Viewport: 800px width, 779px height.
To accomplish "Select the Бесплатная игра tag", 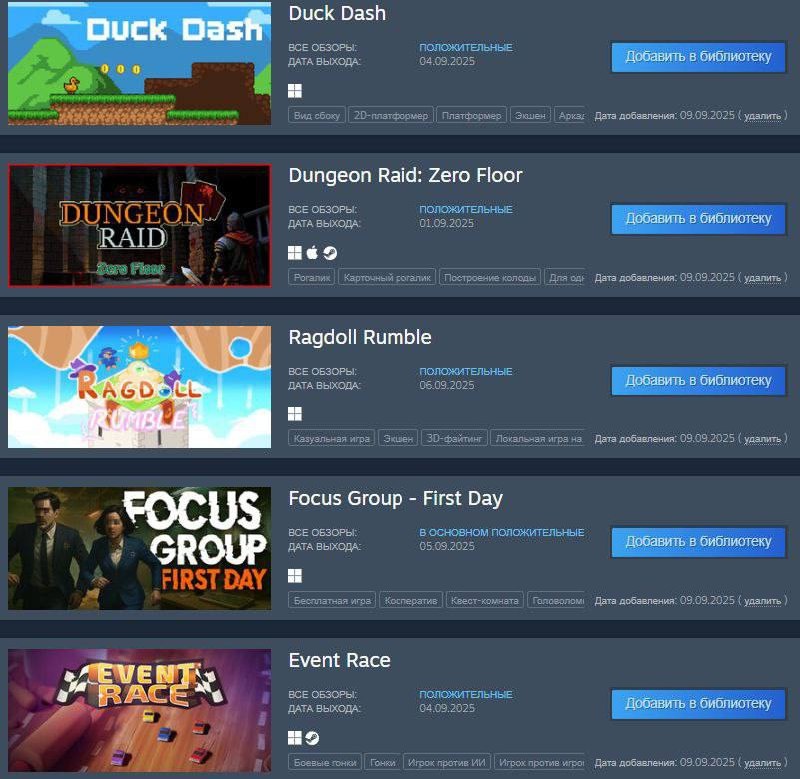I will tap(332, 600).
